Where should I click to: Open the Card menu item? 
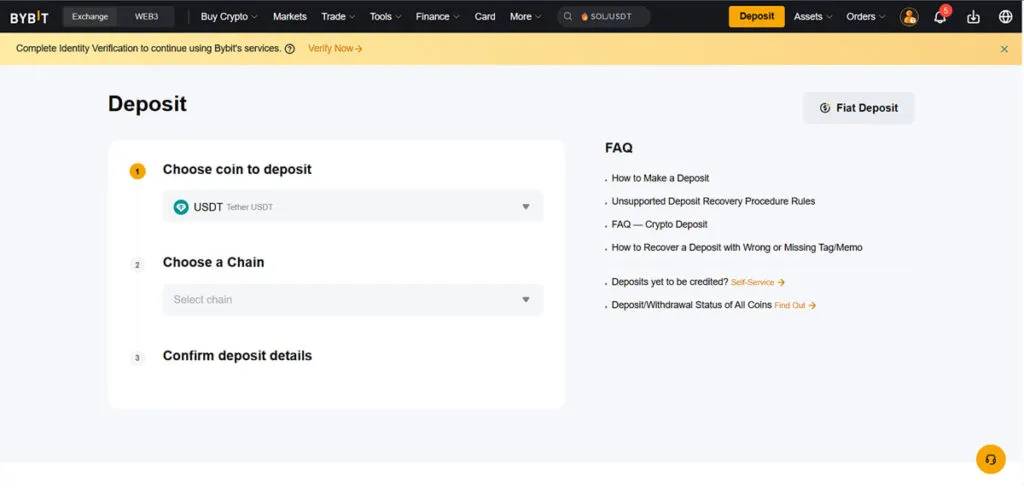click(485, 17)
